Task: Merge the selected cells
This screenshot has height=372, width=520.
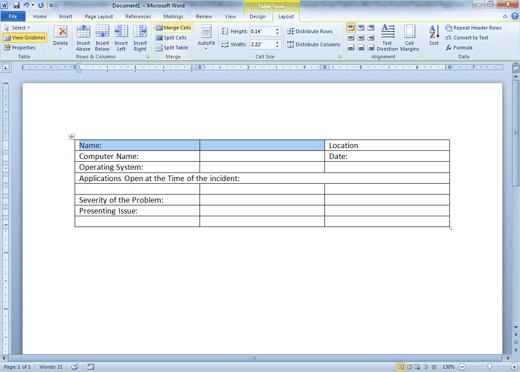Action: click(x=173, y=28)
